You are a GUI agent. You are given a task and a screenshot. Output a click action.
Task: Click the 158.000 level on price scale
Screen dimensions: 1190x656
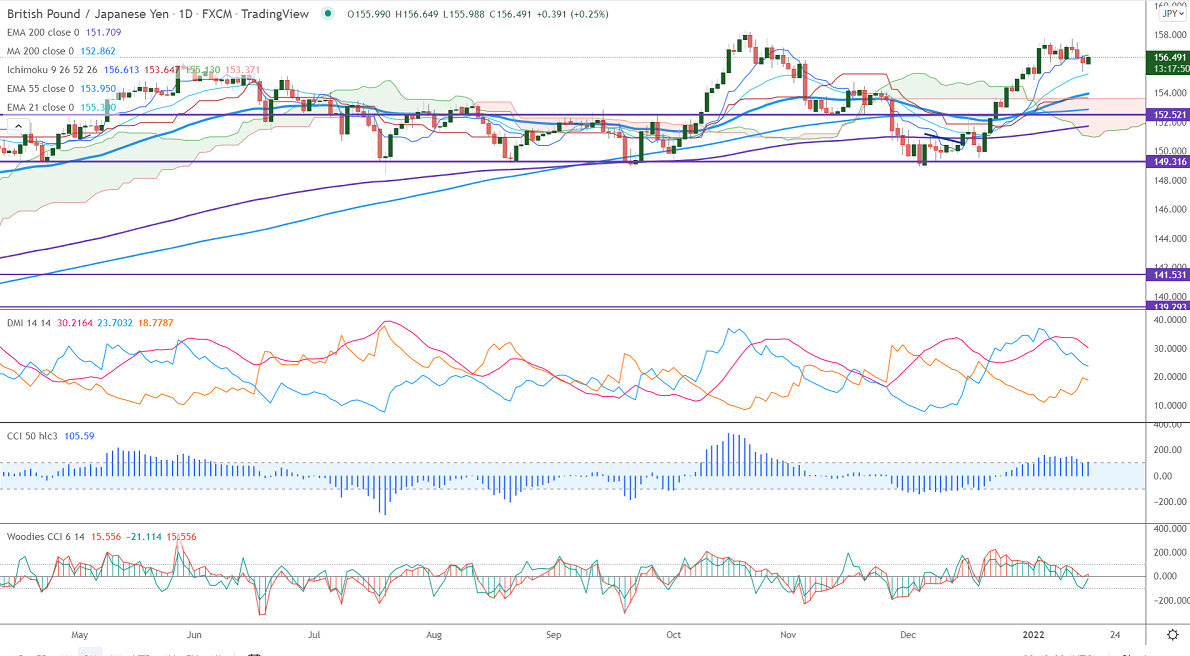[x=1170, y=35]
